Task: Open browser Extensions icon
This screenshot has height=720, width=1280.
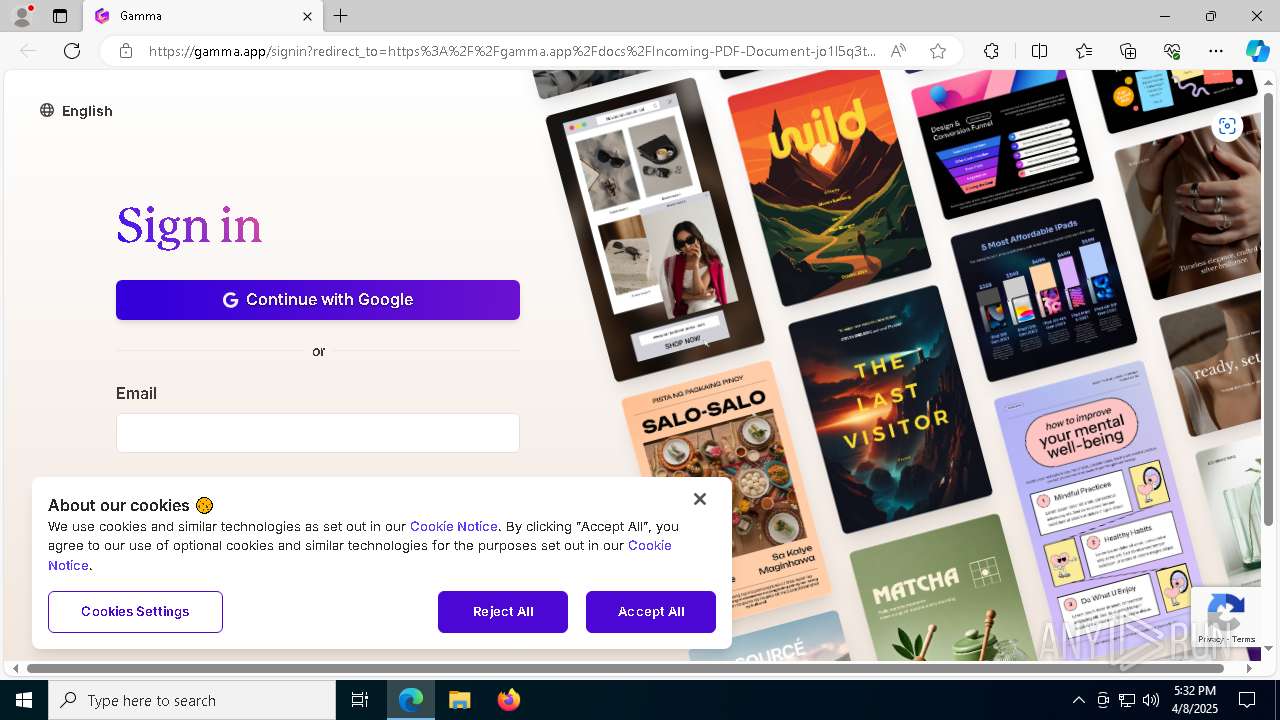Action: click(991, 51)
